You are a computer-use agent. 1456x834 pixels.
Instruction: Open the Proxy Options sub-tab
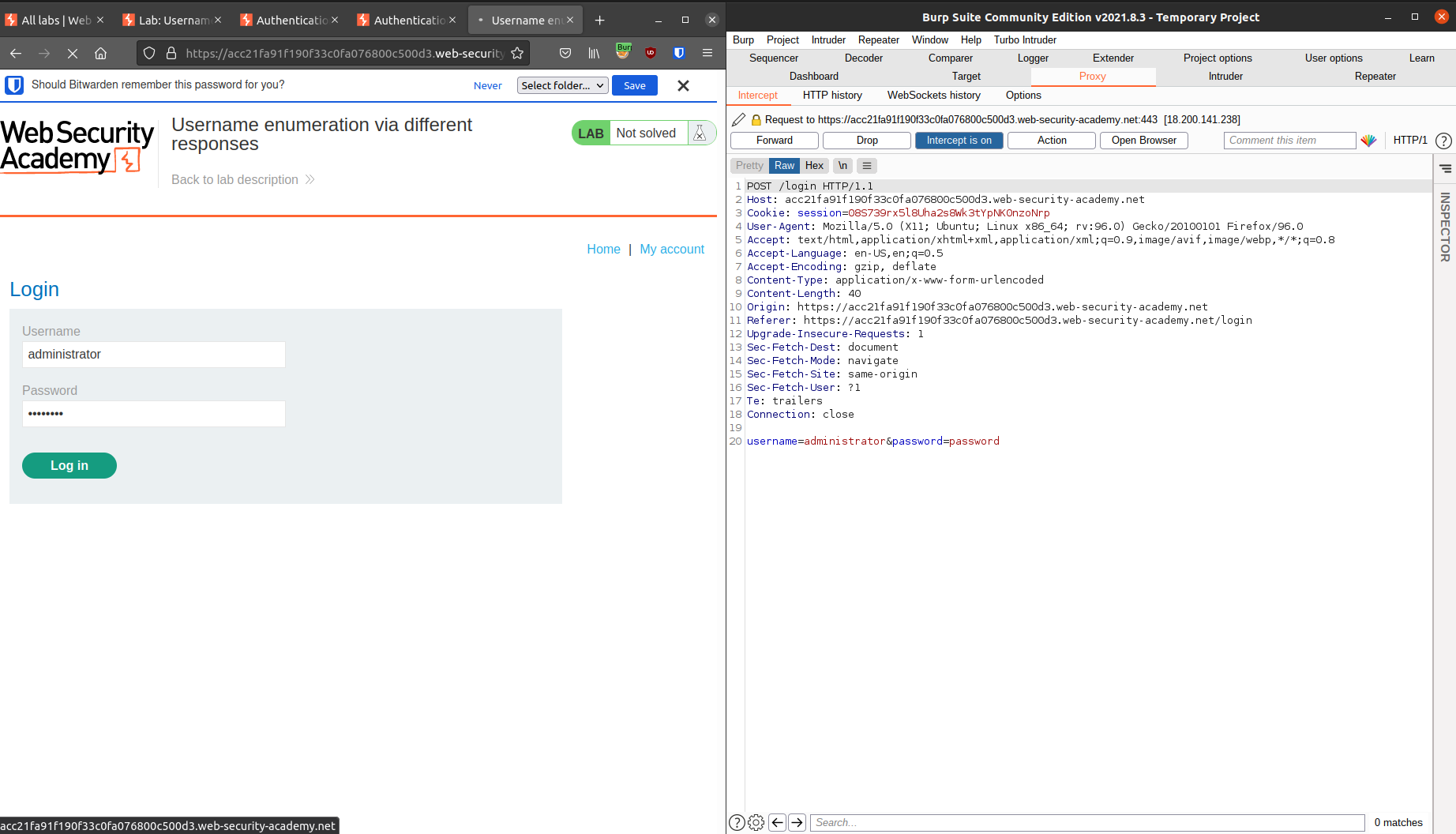click(x=1023, y=95)
